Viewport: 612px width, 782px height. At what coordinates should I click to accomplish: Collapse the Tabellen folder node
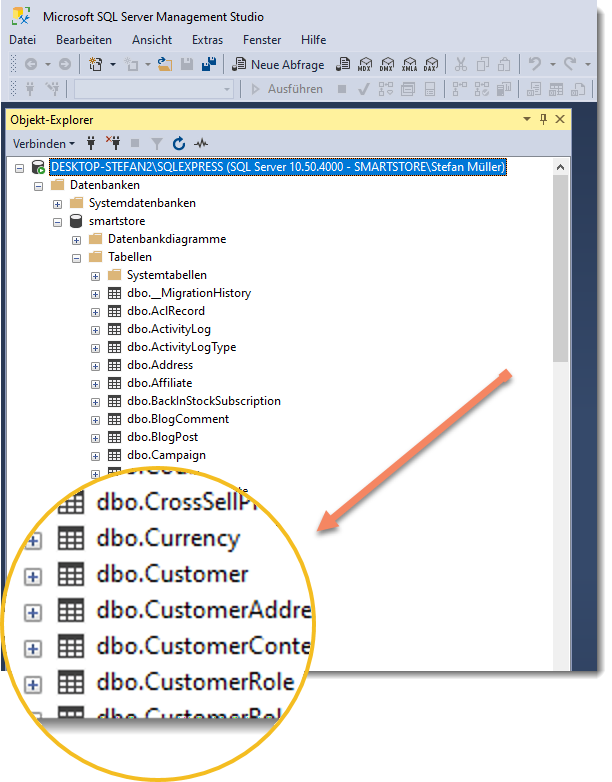[x=77, y=257]
